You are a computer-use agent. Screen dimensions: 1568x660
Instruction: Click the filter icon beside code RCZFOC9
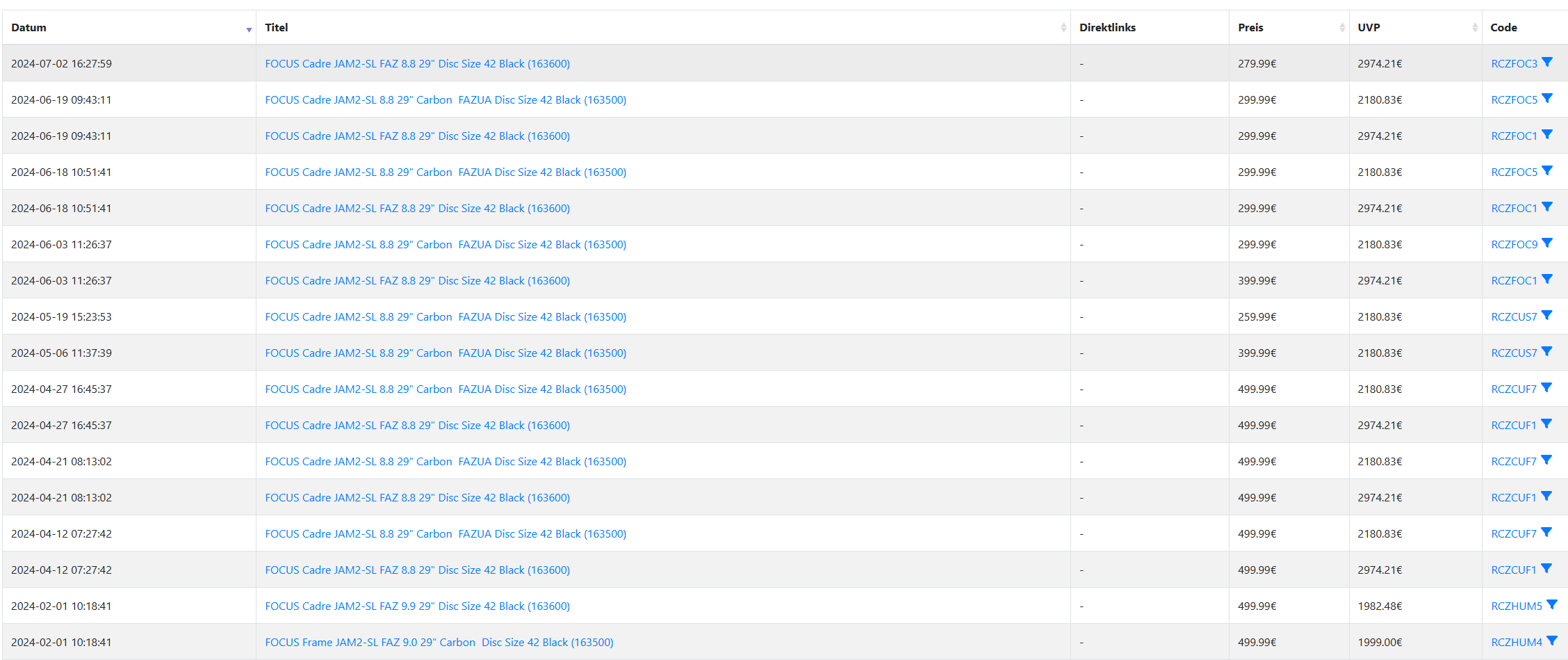point(1547,243)
